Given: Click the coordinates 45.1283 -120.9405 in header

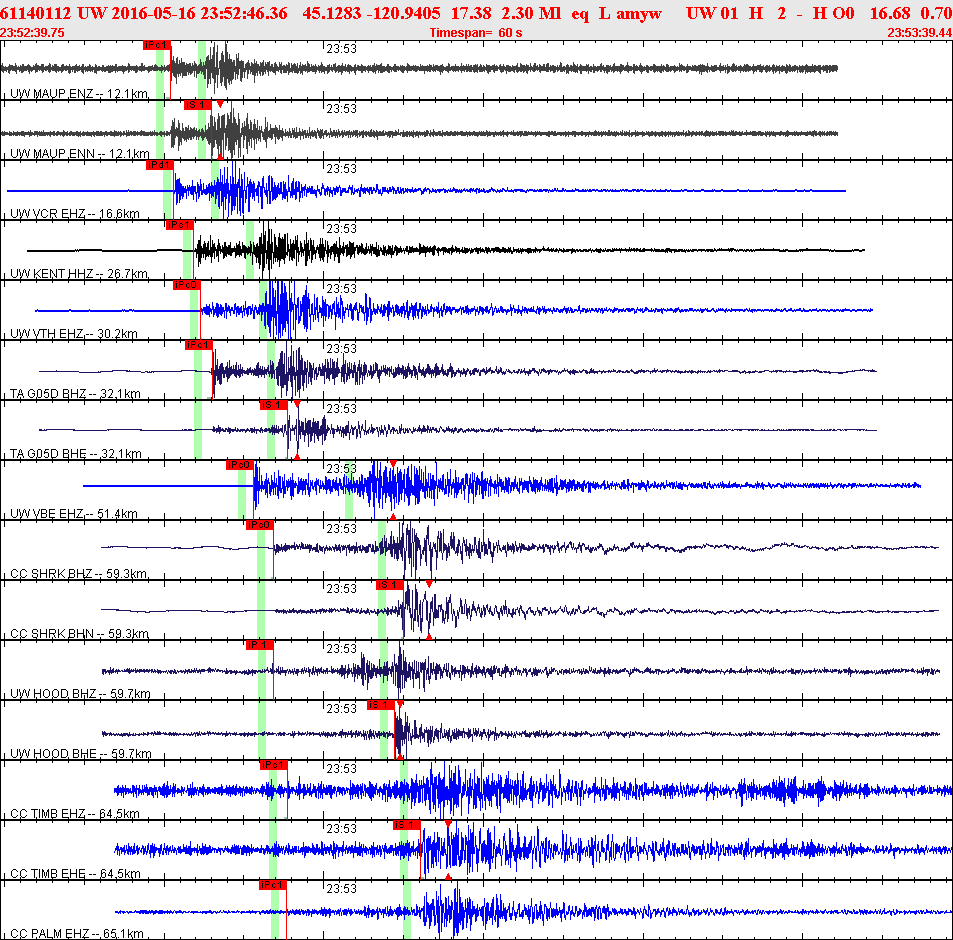Looking at the screenshot, I should 371,13.
